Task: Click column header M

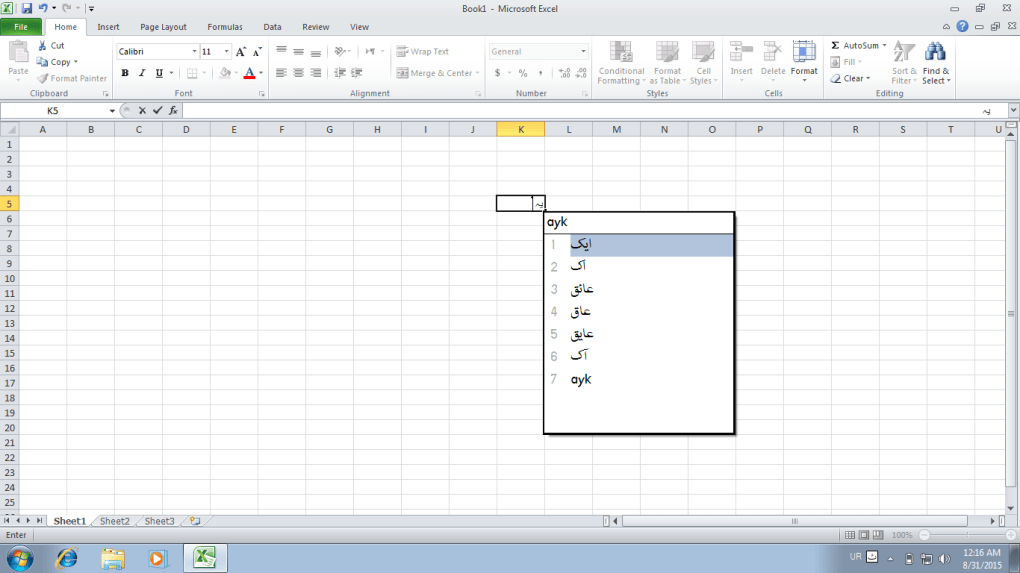Action: 616,129
